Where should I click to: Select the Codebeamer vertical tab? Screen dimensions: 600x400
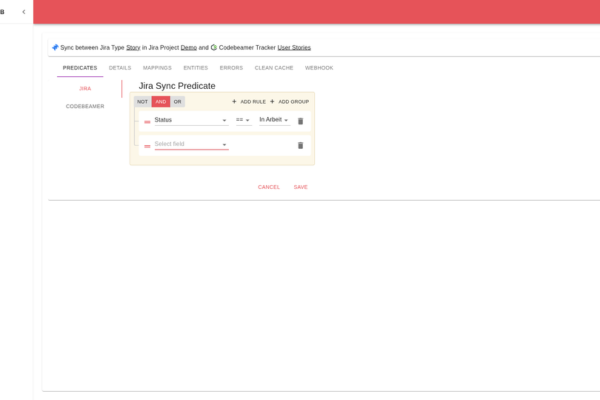85,106
